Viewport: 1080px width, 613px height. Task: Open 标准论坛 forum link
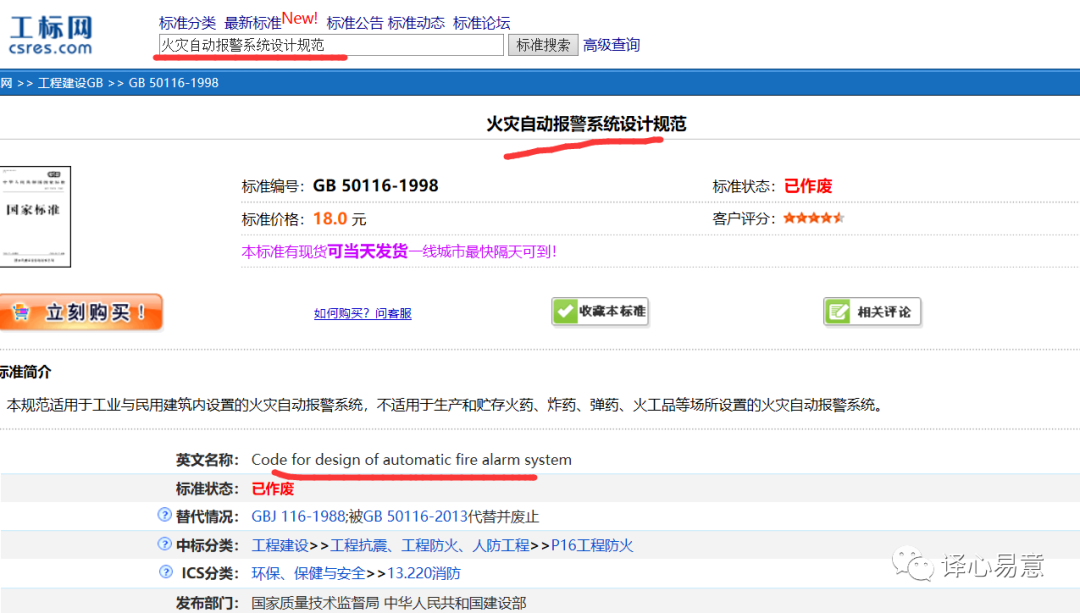(481, 23)
